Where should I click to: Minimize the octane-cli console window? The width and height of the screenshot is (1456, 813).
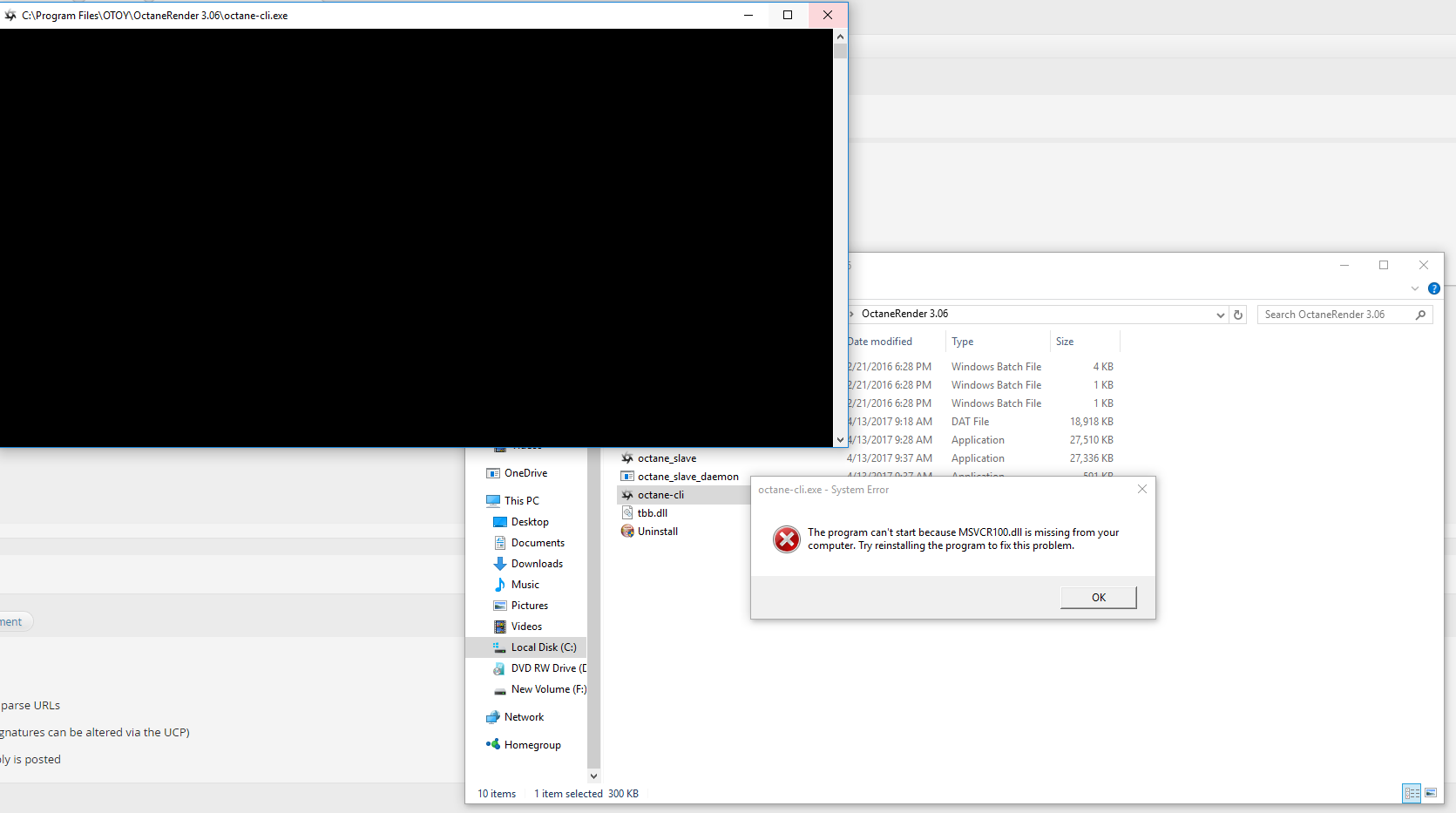point(748,15)
